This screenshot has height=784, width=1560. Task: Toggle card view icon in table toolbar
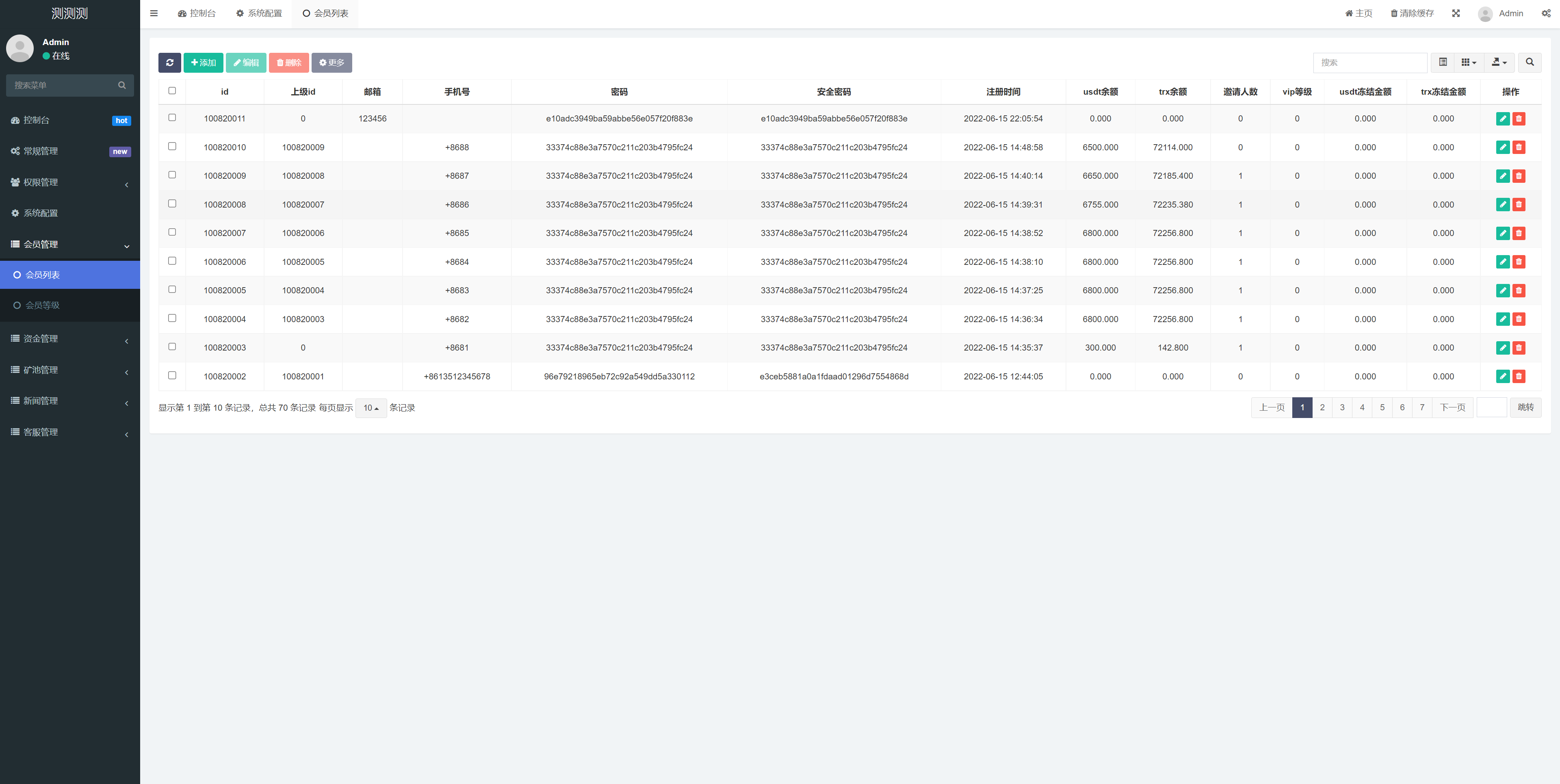click(x=1443, y=63)
